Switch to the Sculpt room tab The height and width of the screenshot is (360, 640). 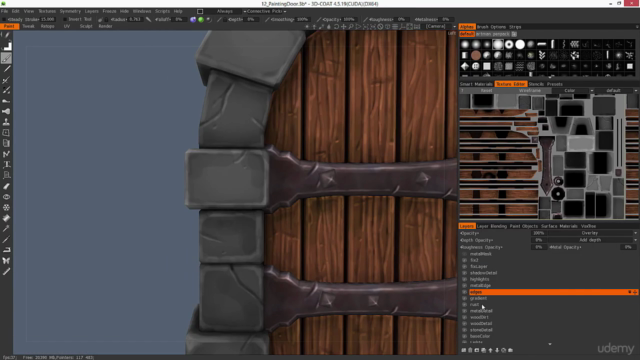coord(86,26)
